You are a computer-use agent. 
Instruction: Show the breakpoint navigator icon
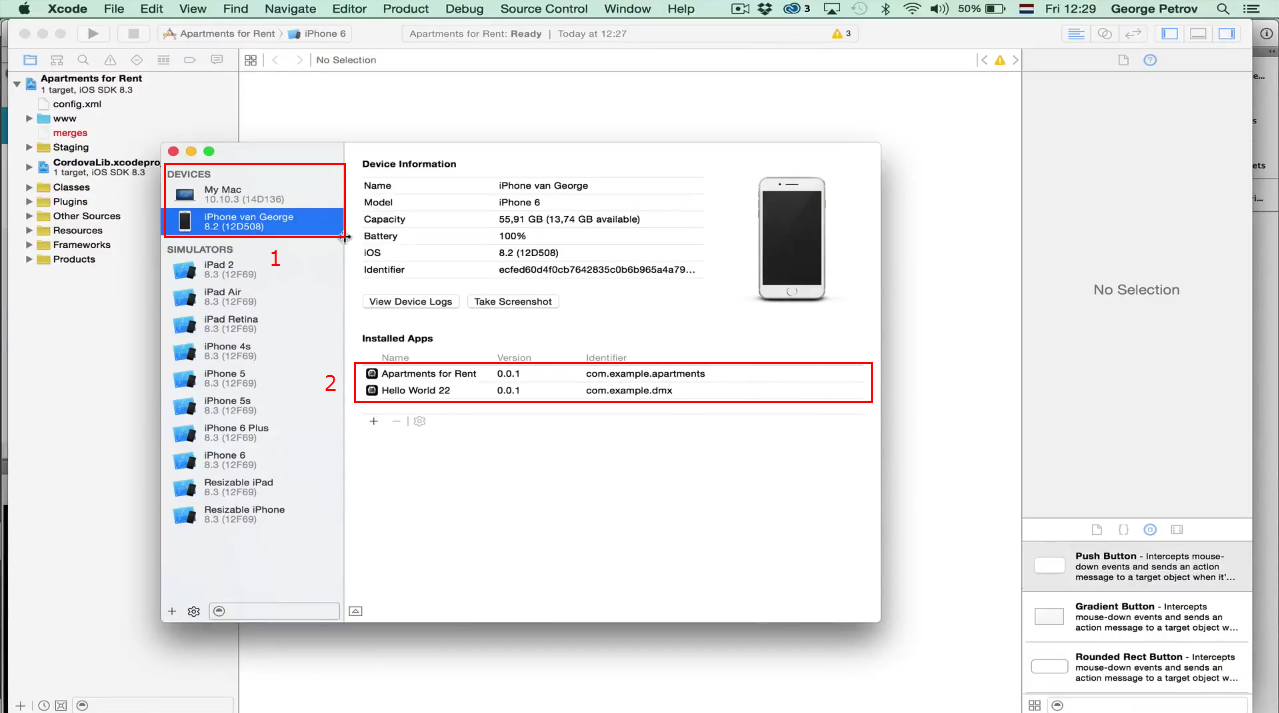[190, 60]
